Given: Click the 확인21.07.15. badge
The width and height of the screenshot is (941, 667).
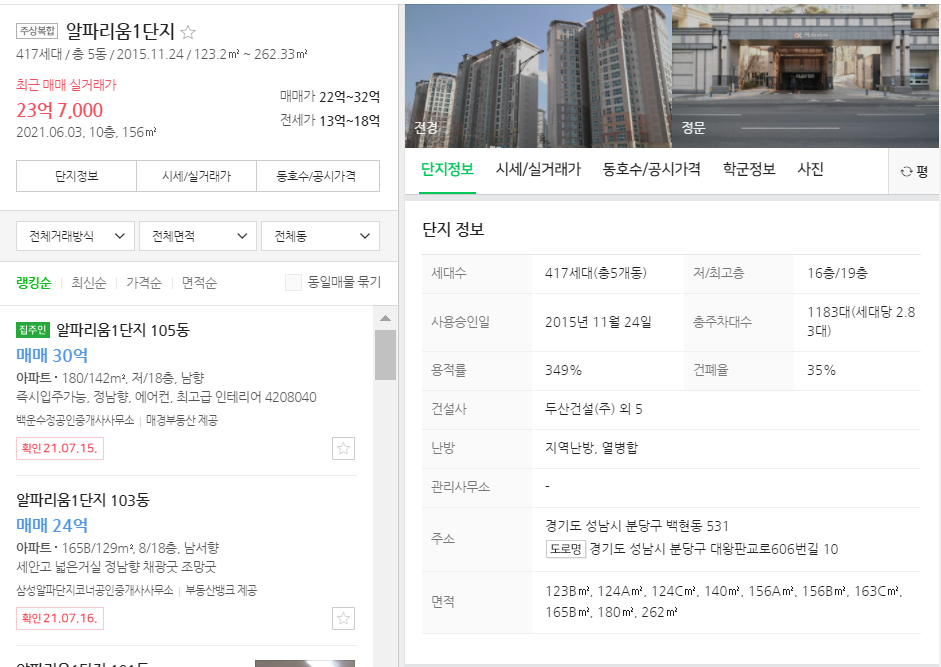Looking at the screenshot, I should [x=60, y=448].
